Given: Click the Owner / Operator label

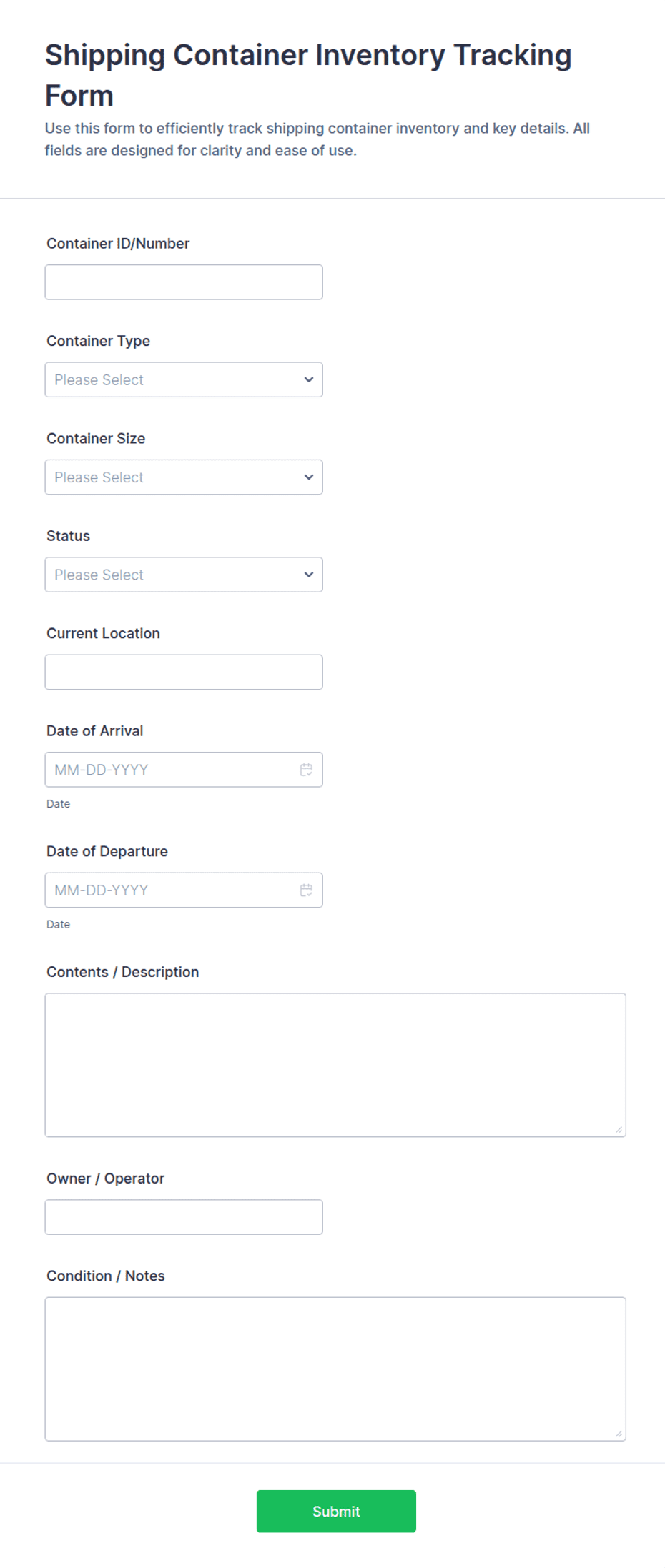Looking at the screenshot, I should click(x=105, y=1179).
